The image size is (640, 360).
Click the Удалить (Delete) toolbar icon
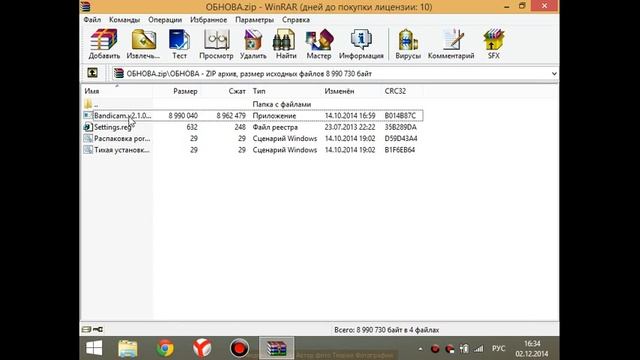click(x=253, y=44)
